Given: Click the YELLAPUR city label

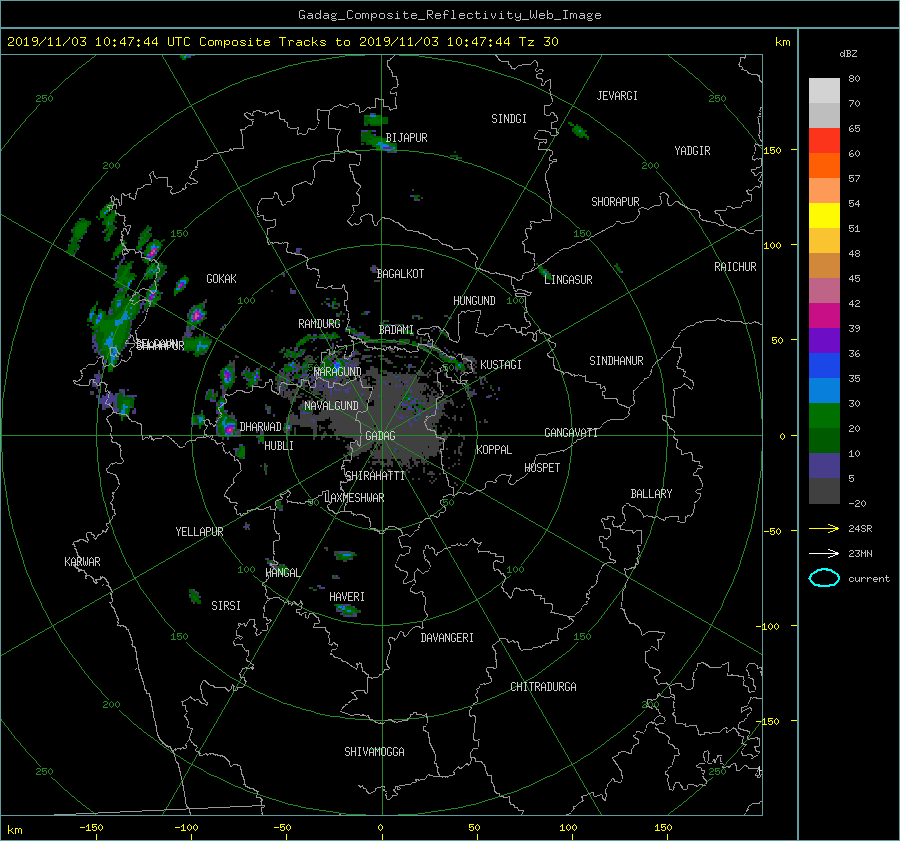Looking at the screenshot, I should [x=199, y=532].
